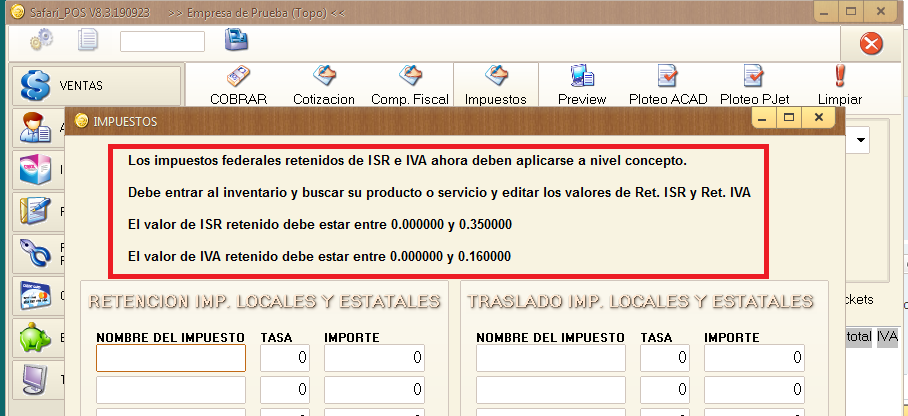The width and height of the screenshot is (908, 416).
Task: Open the VENTAS sidebar section
Action: pos(96,86)
